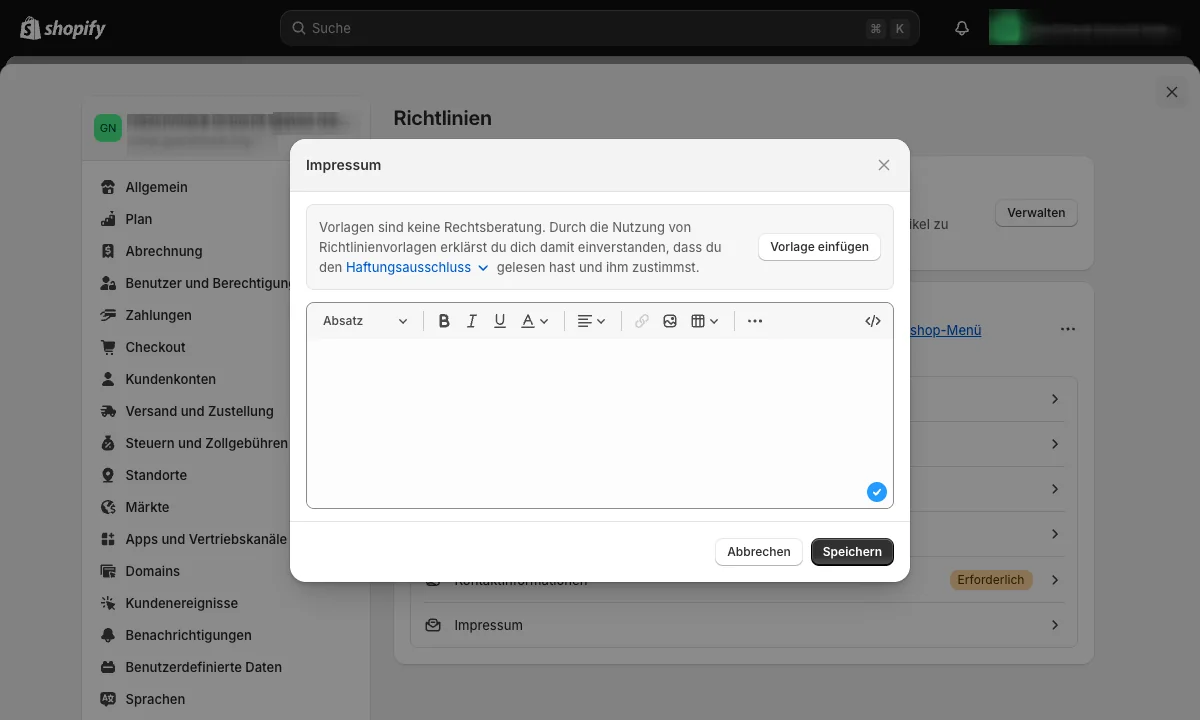
Task: Expand the Haftungsausschluss disclaimer link
Action: click(417, 268)
